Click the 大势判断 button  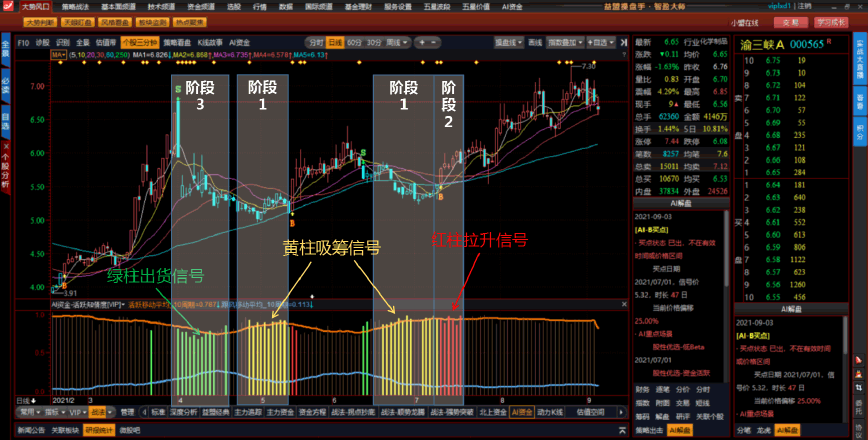click(x=40, y=23)
